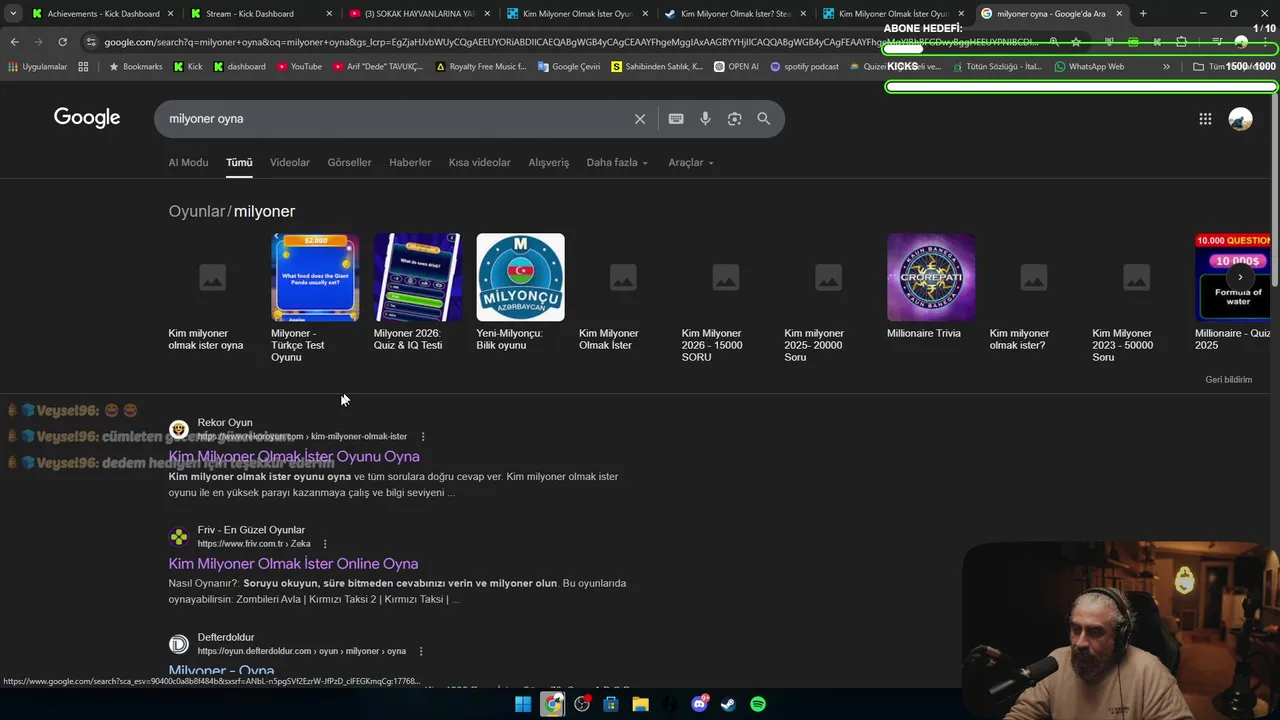Open Windows Start menu
The image size is (1280, 720).
523,704
